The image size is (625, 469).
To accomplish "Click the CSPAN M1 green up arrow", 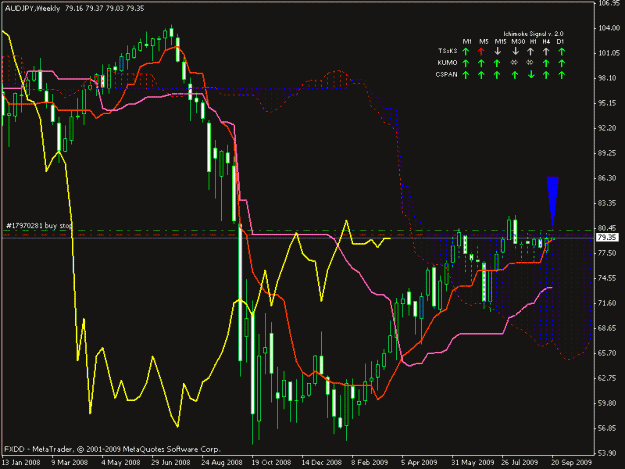I will point(465,75).
